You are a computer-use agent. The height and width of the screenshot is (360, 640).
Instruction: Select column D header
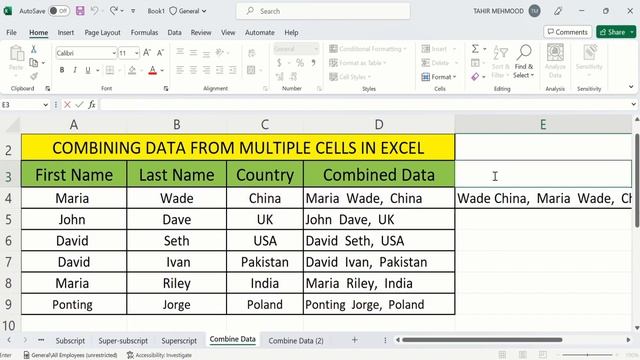379,124
